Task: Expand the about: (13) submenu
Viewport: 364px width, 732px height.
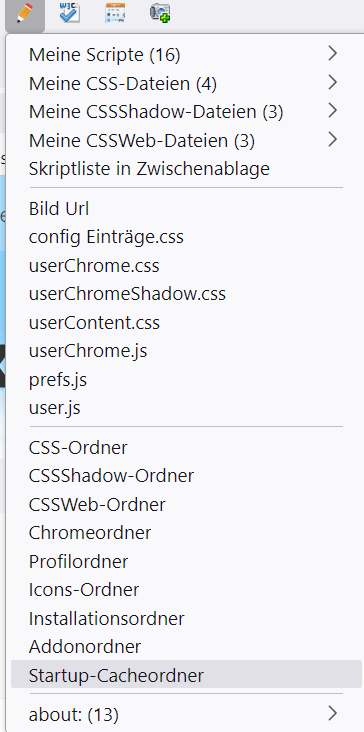Action: click(186, 714)
